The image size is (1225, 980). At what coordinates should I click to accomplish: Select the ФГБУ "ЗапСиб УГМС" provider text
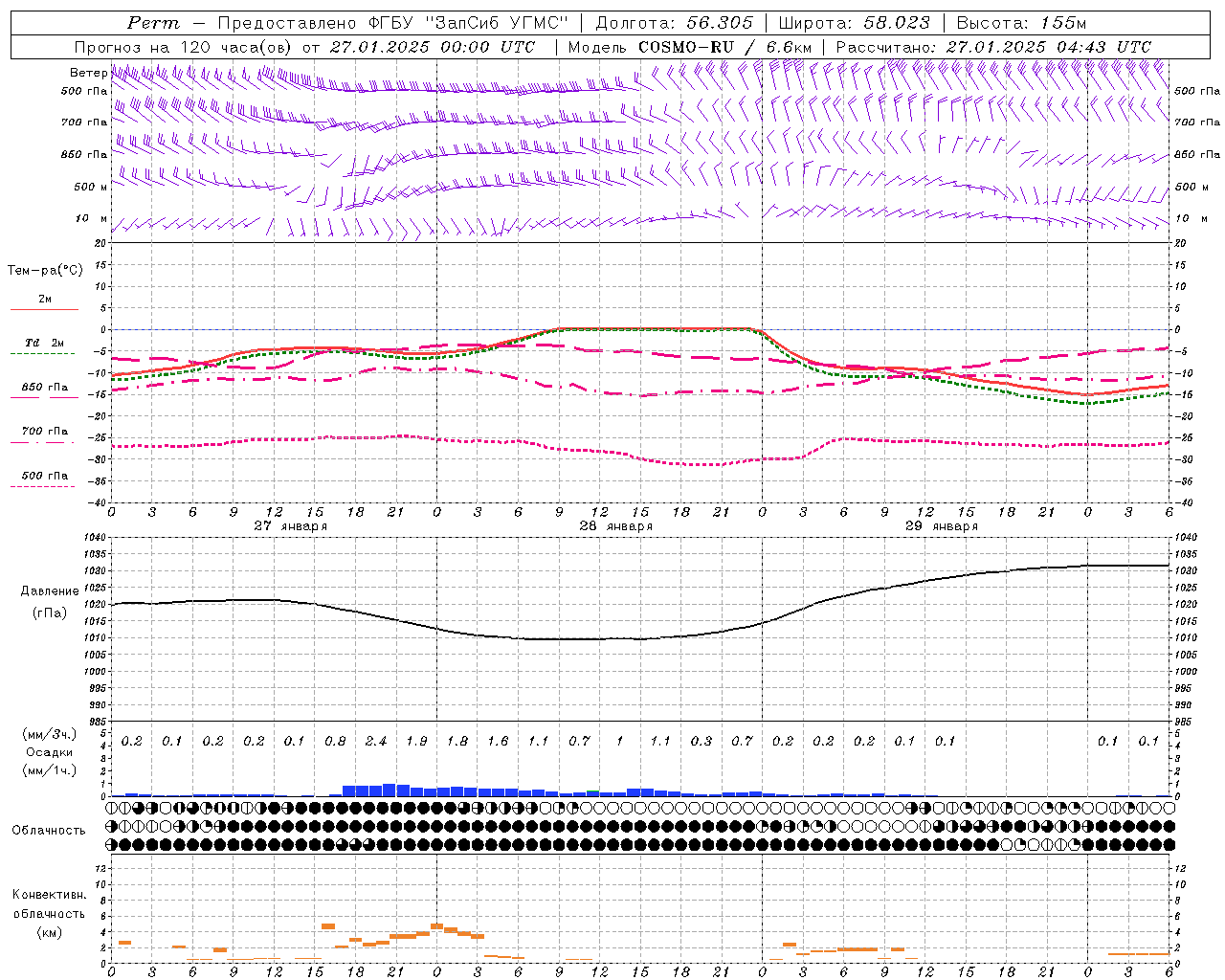tap(469, 23)
